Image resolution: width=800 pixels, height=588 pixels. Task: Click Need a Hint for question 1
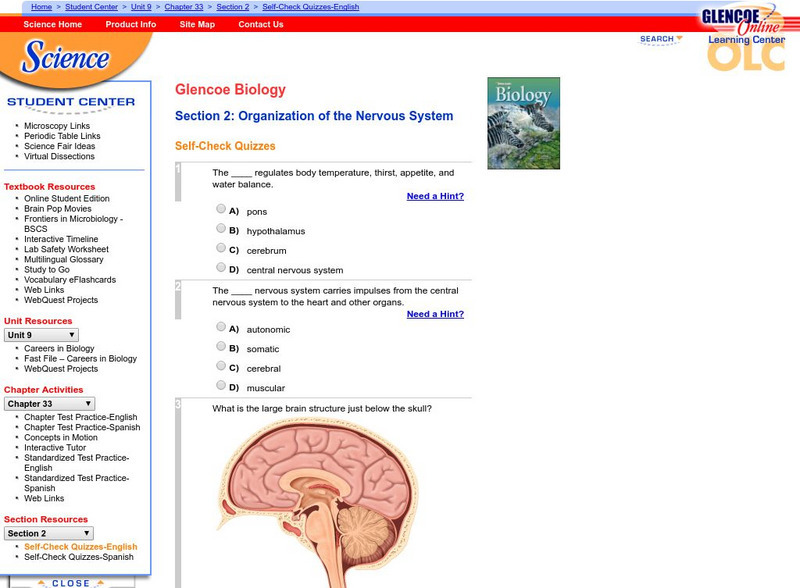click(435, 196)
